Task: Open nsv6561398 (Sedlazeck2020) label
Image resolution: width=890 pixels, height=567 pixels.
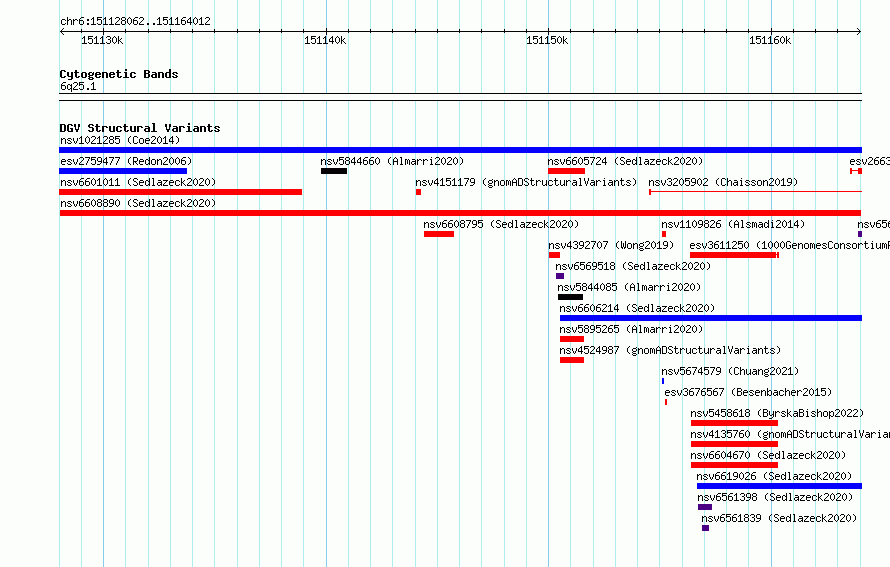Action: coord(775,497)
